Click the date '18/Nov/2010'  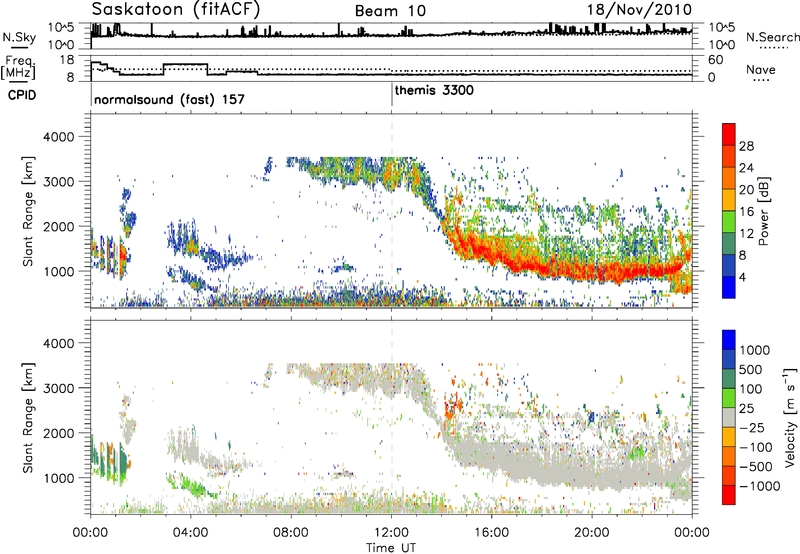(639, 10)
